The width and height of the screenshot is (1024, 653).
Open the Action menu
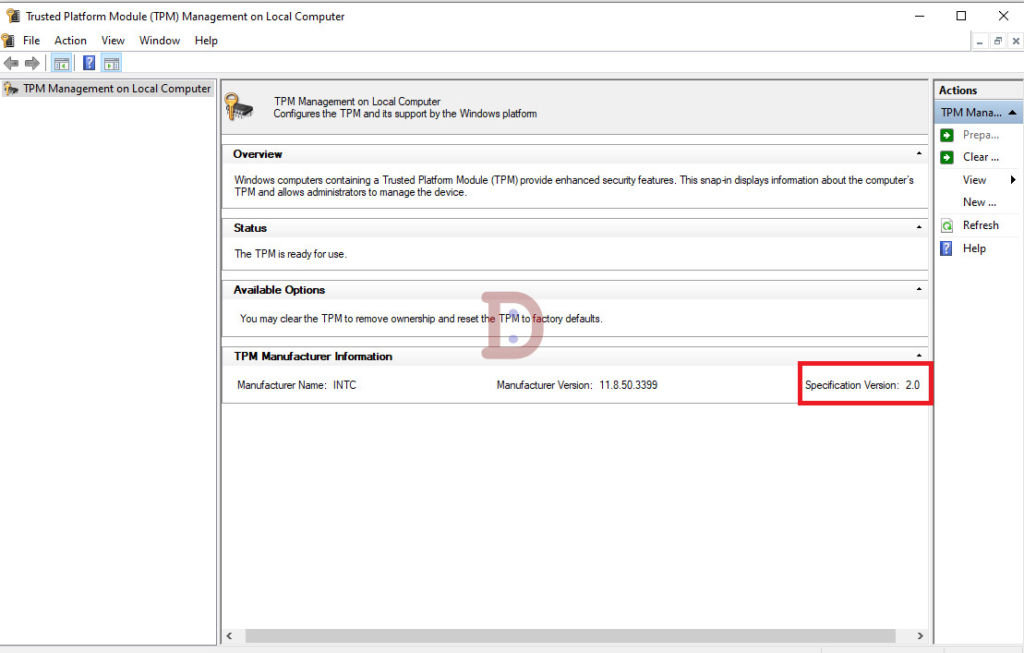pos(71,40)
